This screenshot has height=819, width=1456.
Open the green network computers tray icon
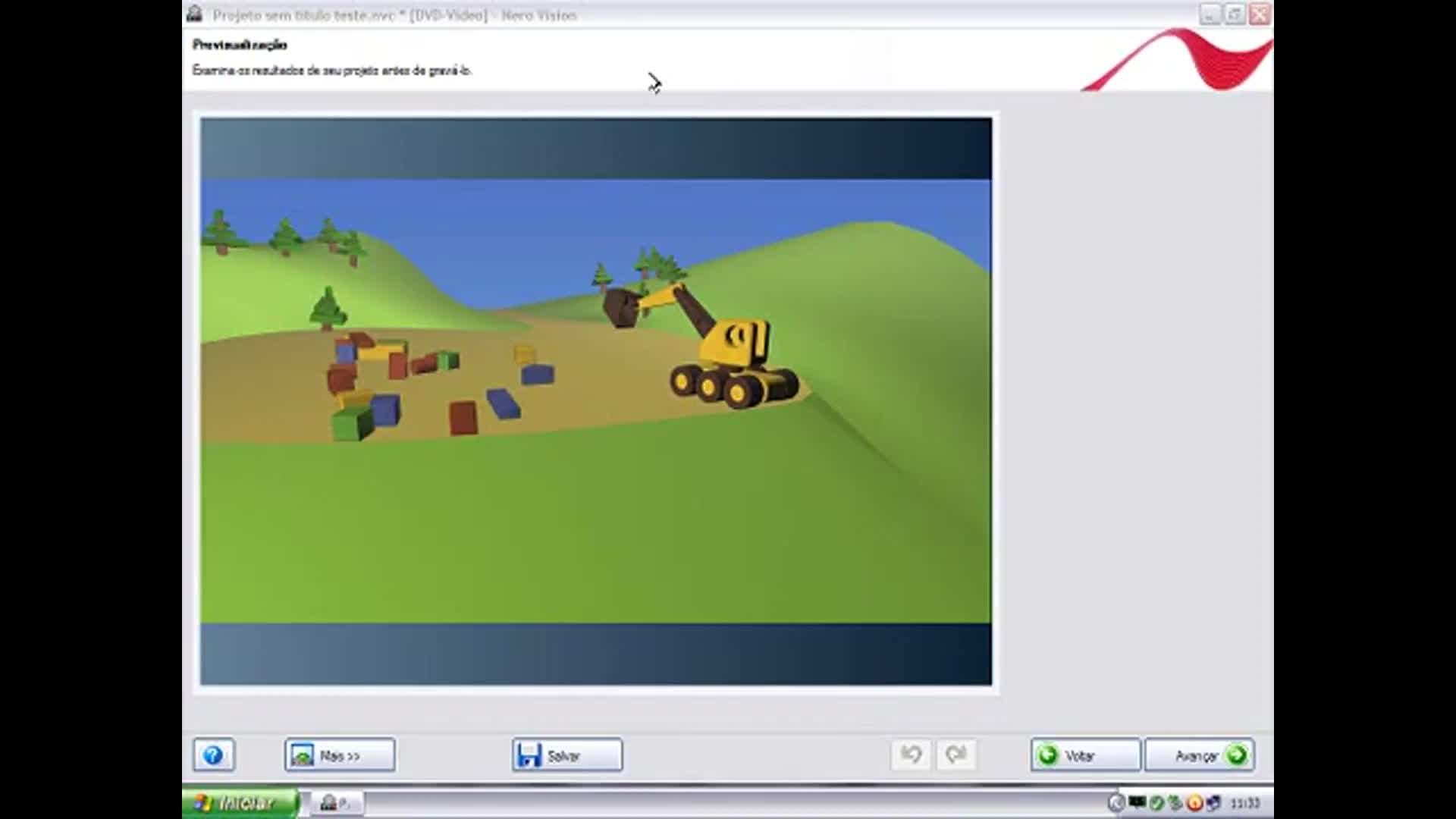click(1175, 803)
